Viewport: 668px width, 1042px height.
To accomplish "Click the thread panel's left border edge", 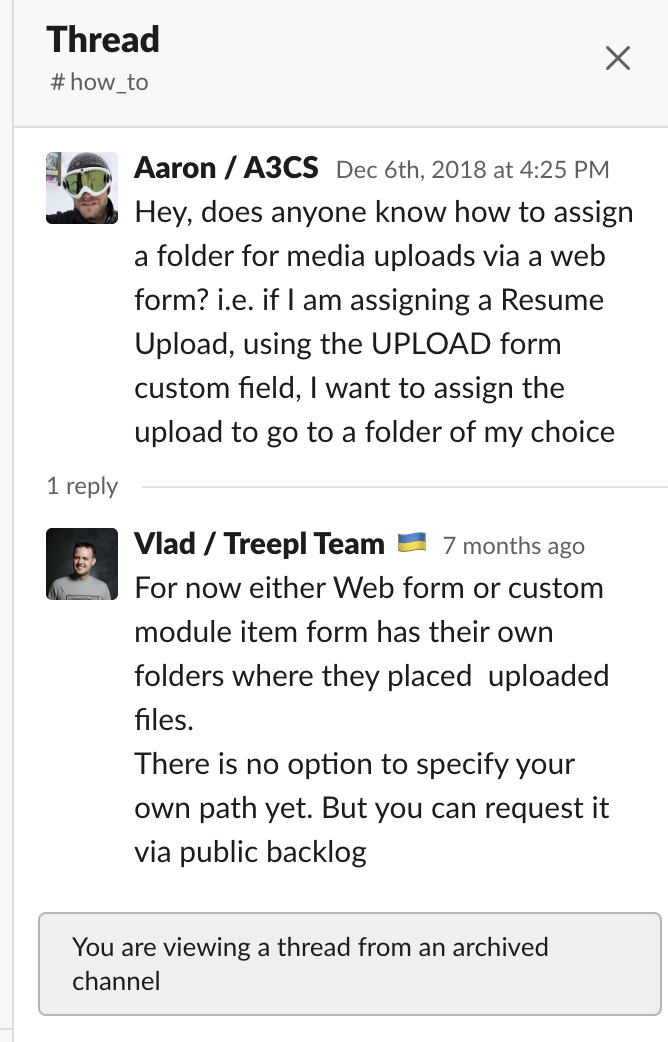I will click(x=13, y=521).
